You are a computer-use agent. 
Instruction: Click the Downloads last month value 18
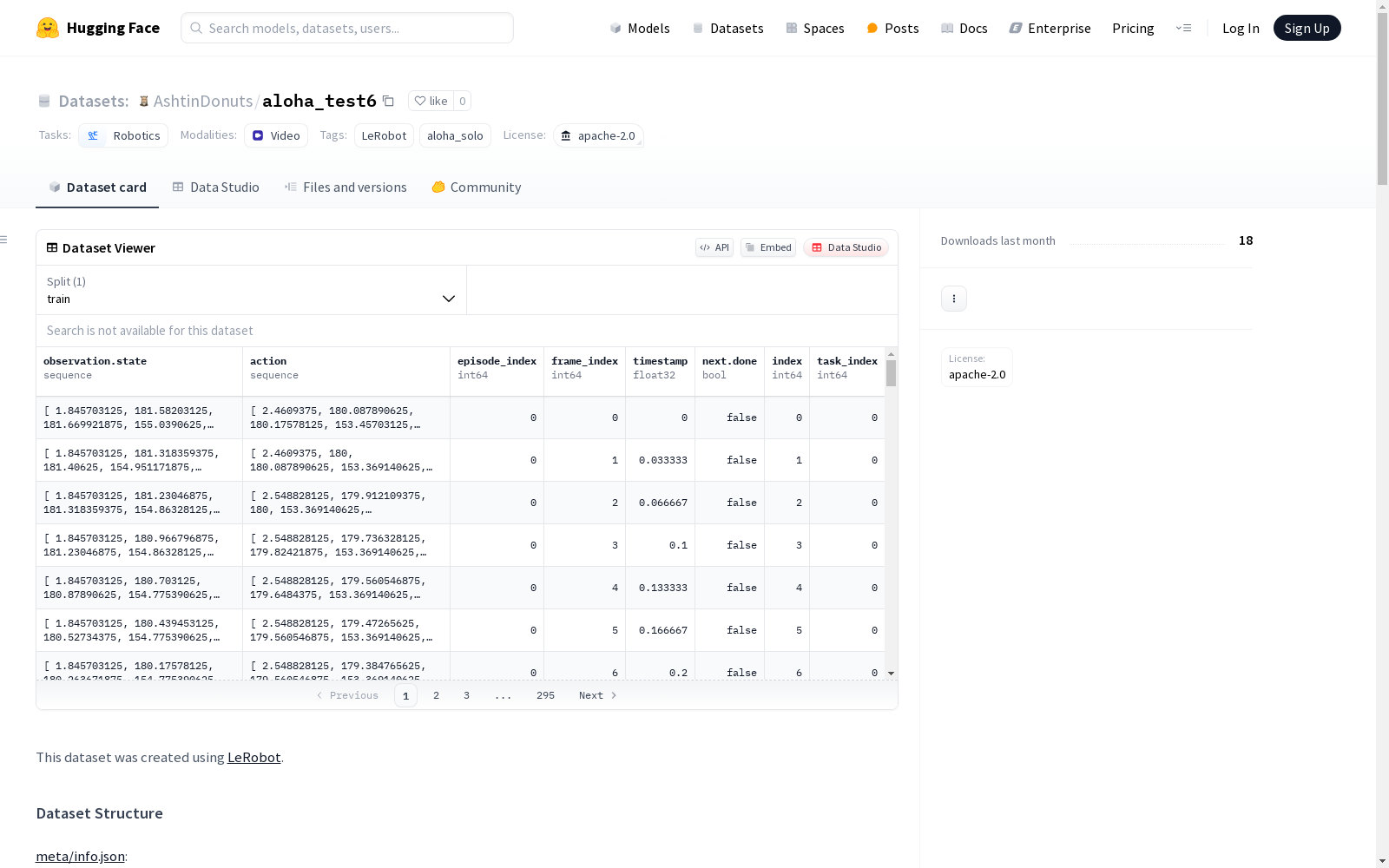click(1246, 240)
